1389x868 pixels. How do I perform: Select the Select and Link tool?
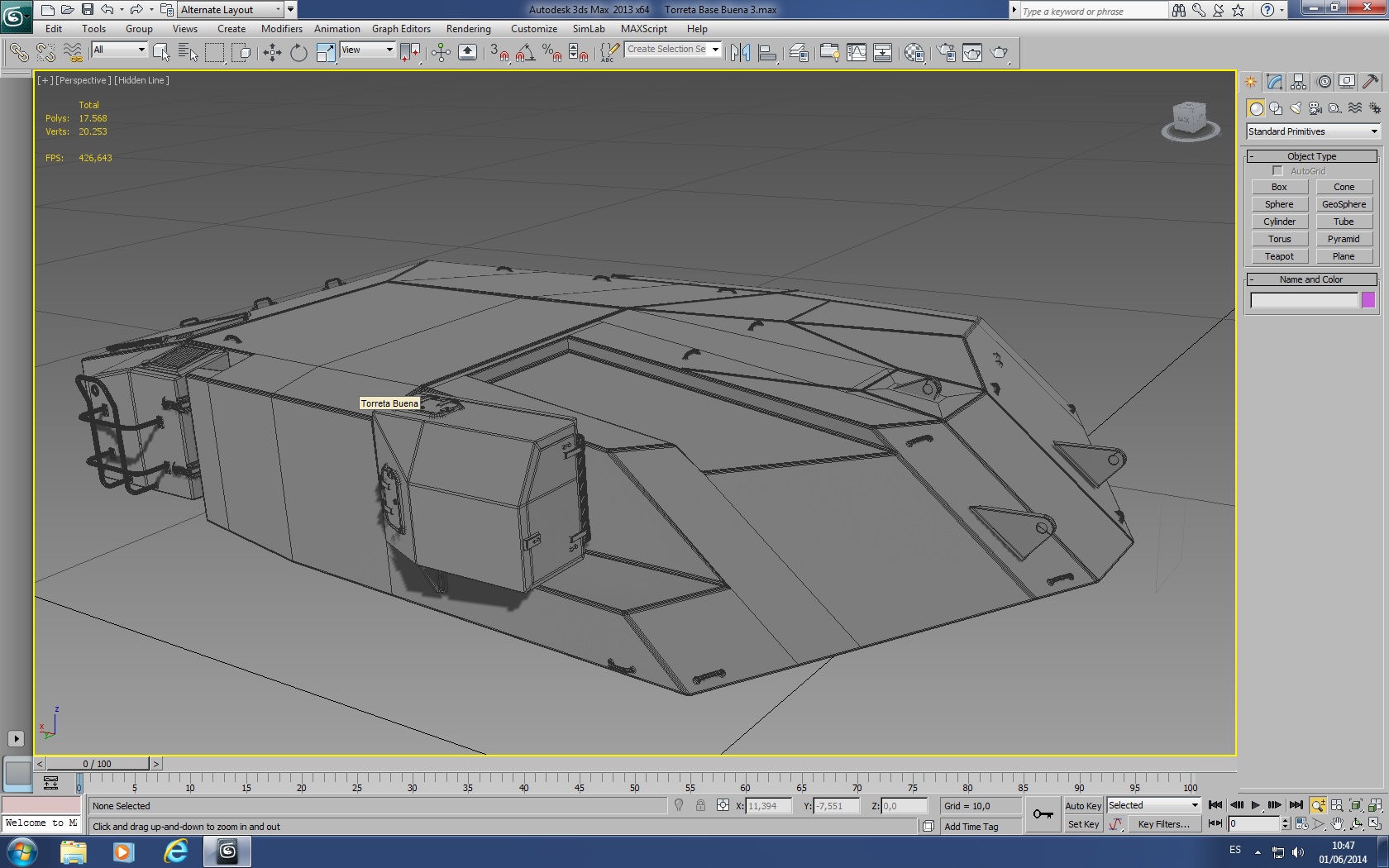(x=18, y=52)
